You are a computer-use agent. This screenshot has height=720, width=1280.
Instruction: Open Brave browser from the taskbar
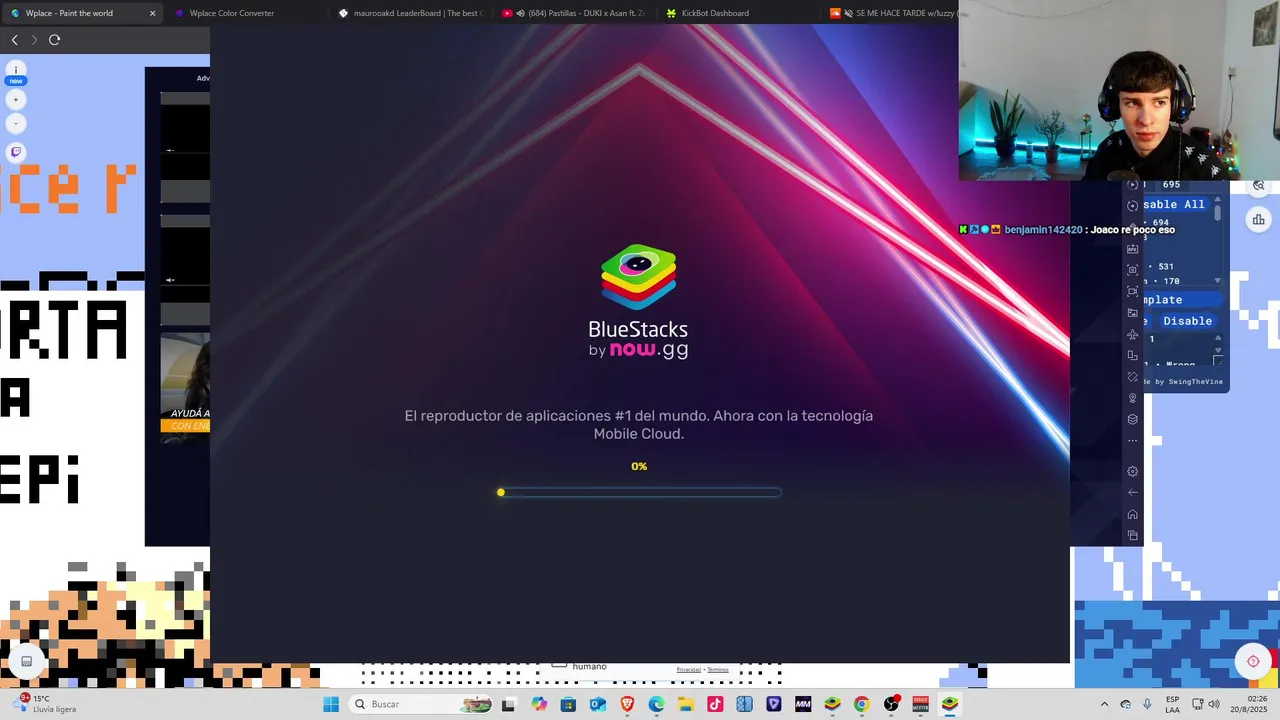tap(627, 704)
